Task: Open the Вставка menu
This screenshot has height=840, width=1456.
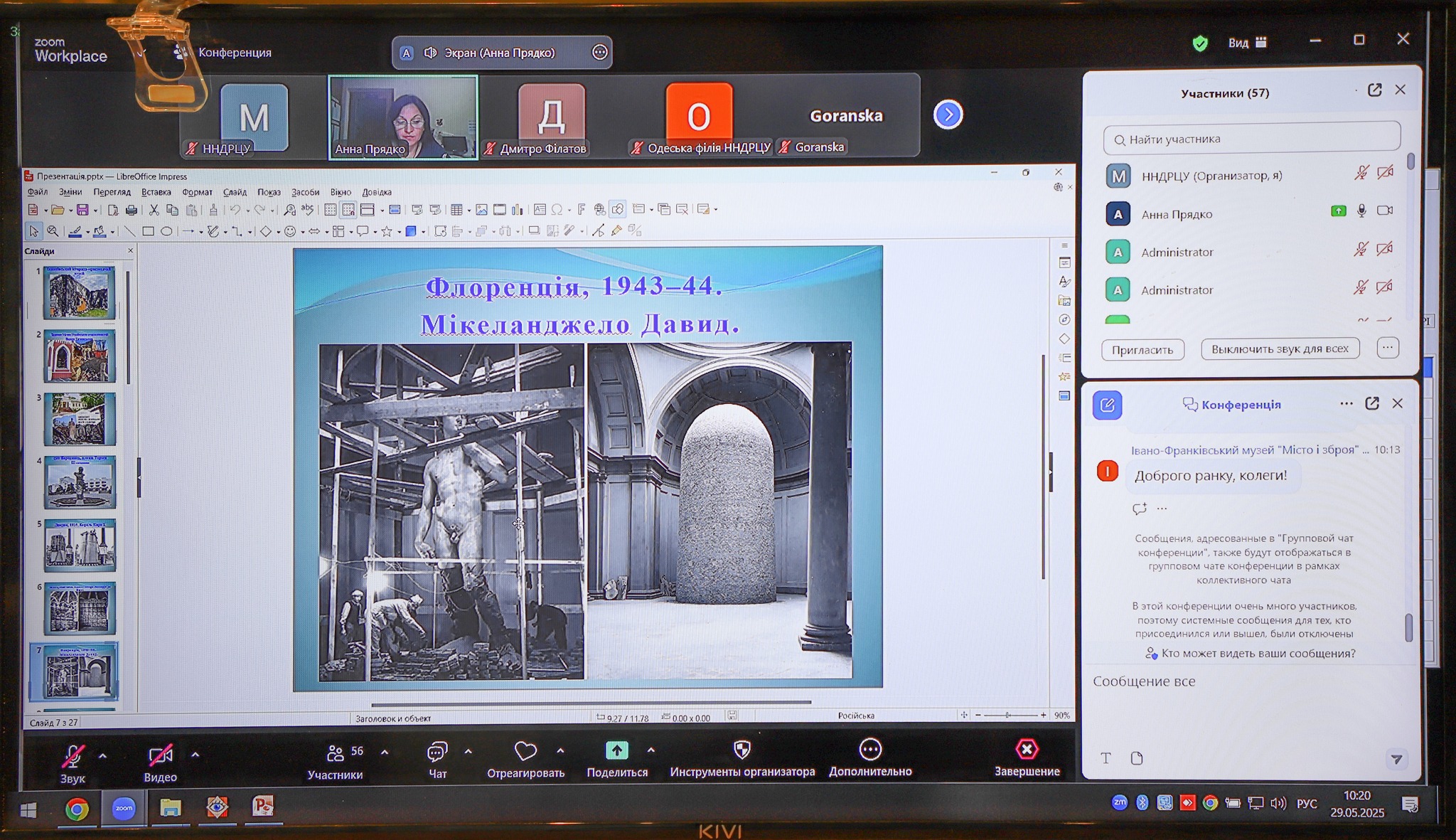Action: 156,192
